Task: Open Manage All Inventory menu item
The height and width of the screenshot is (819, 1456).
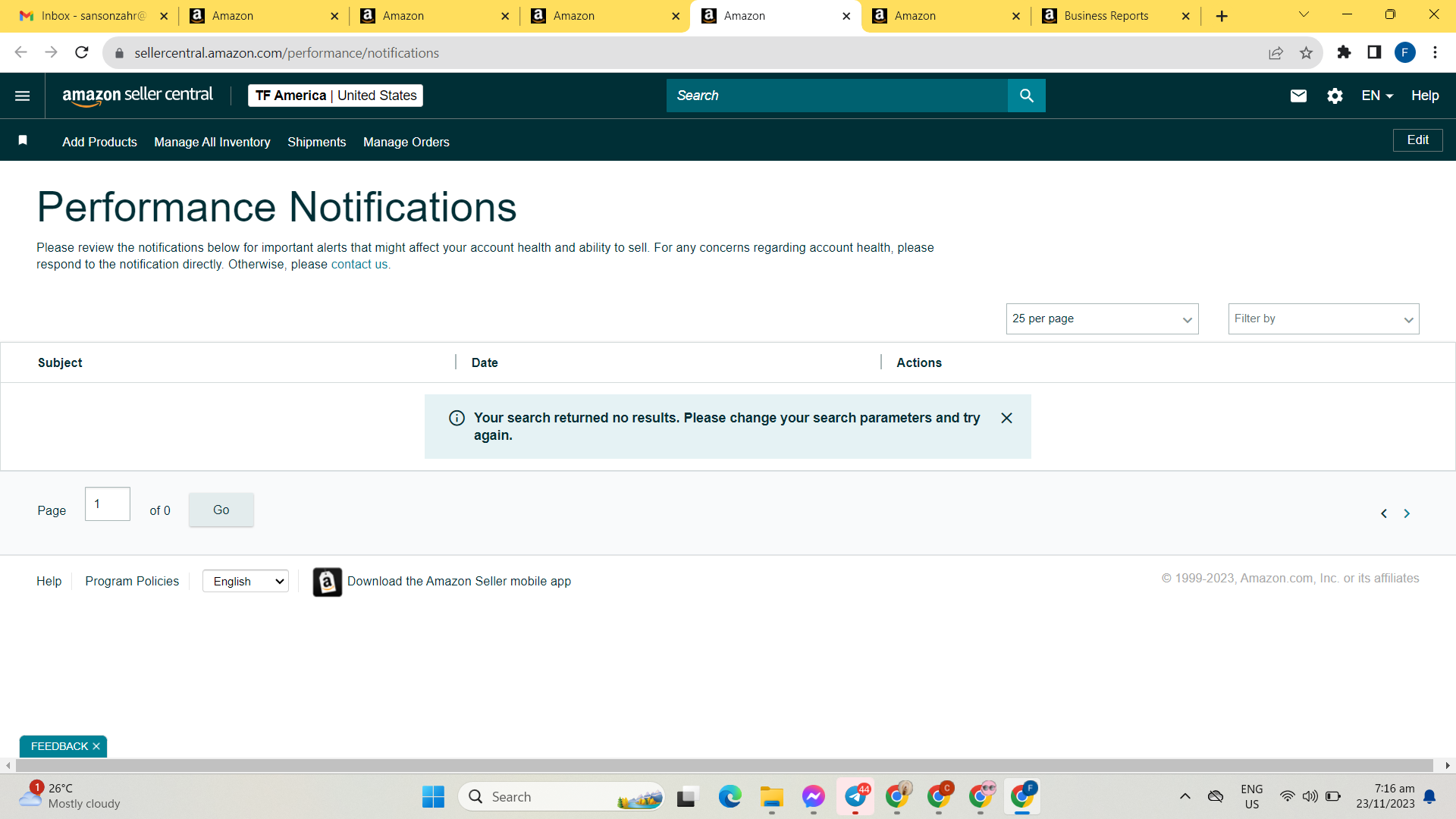Action: click(212, 142)
